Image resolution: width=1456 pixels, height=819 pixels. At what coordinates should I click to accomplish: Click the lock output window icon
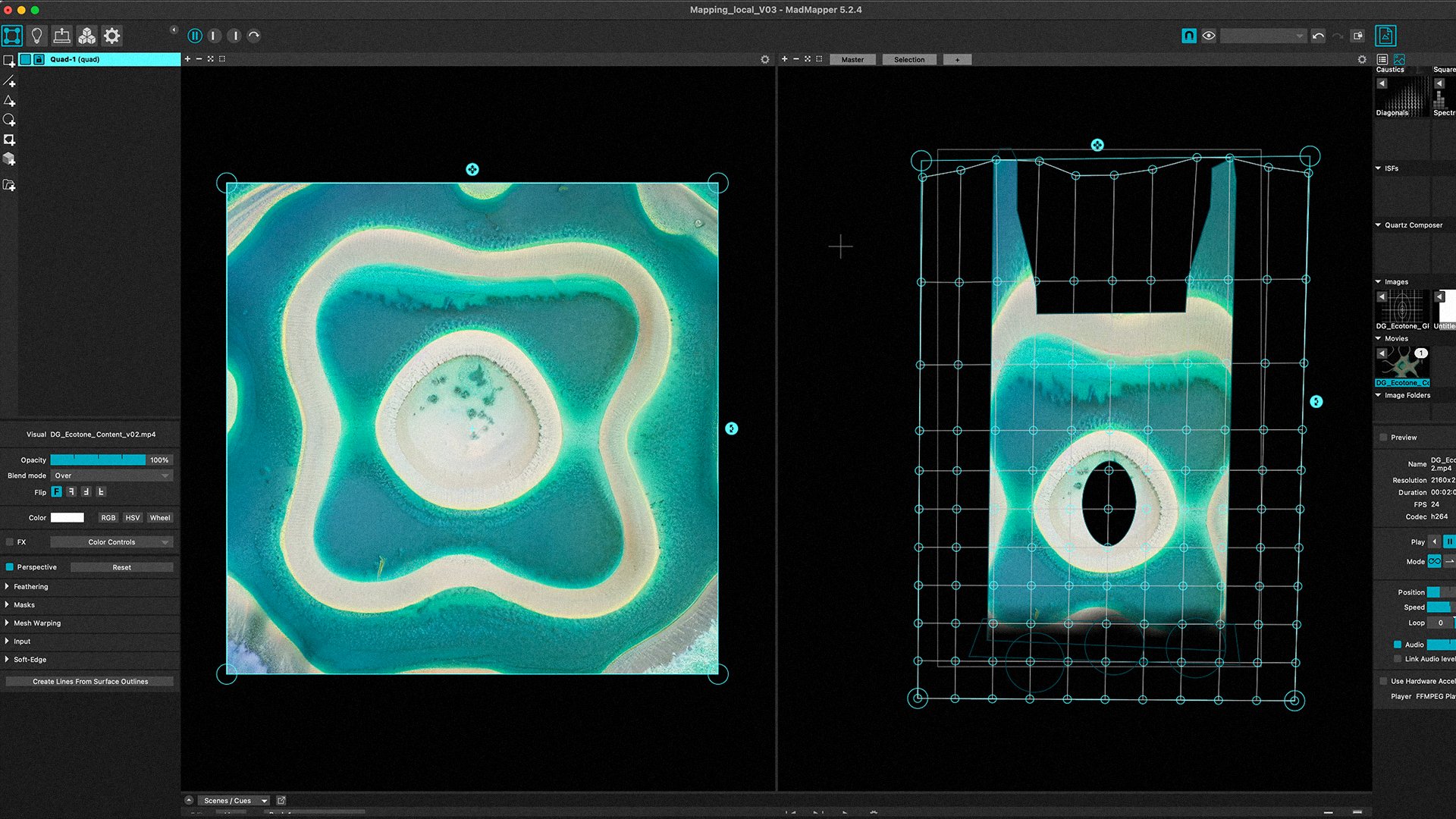[1358, 36]
